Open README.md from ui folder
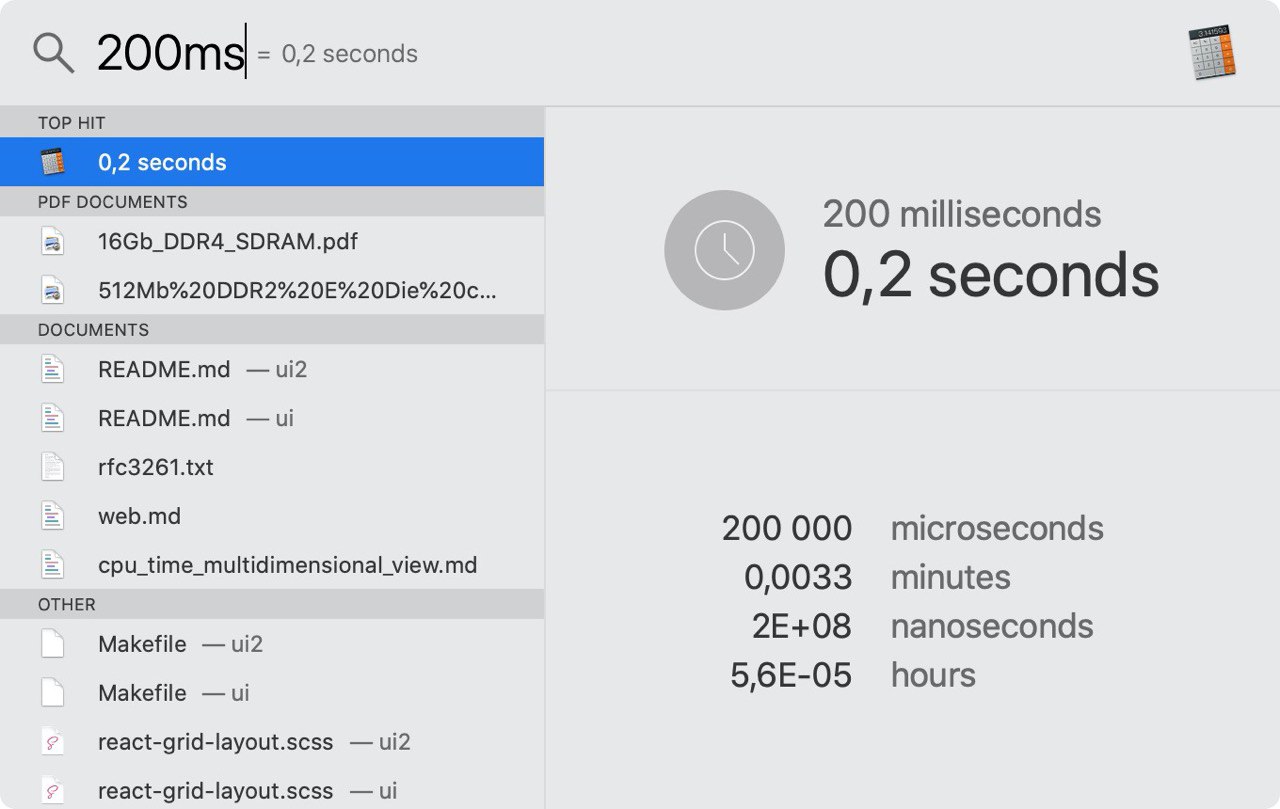 272,418
